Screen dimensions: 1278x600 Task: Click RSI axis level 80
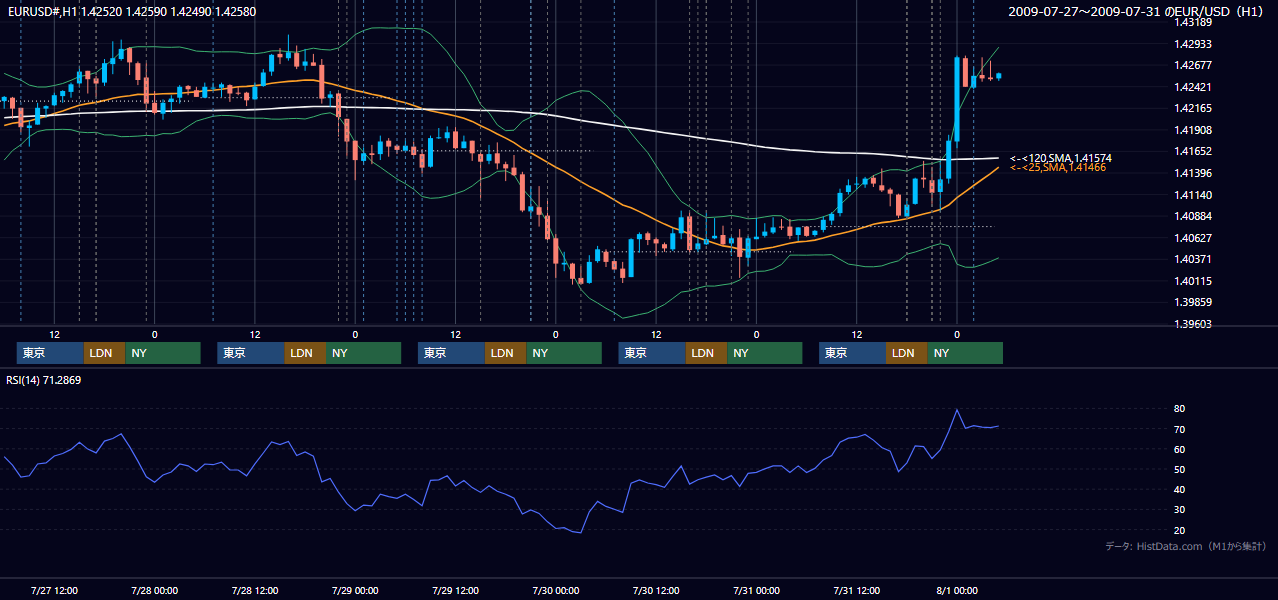1180,409
